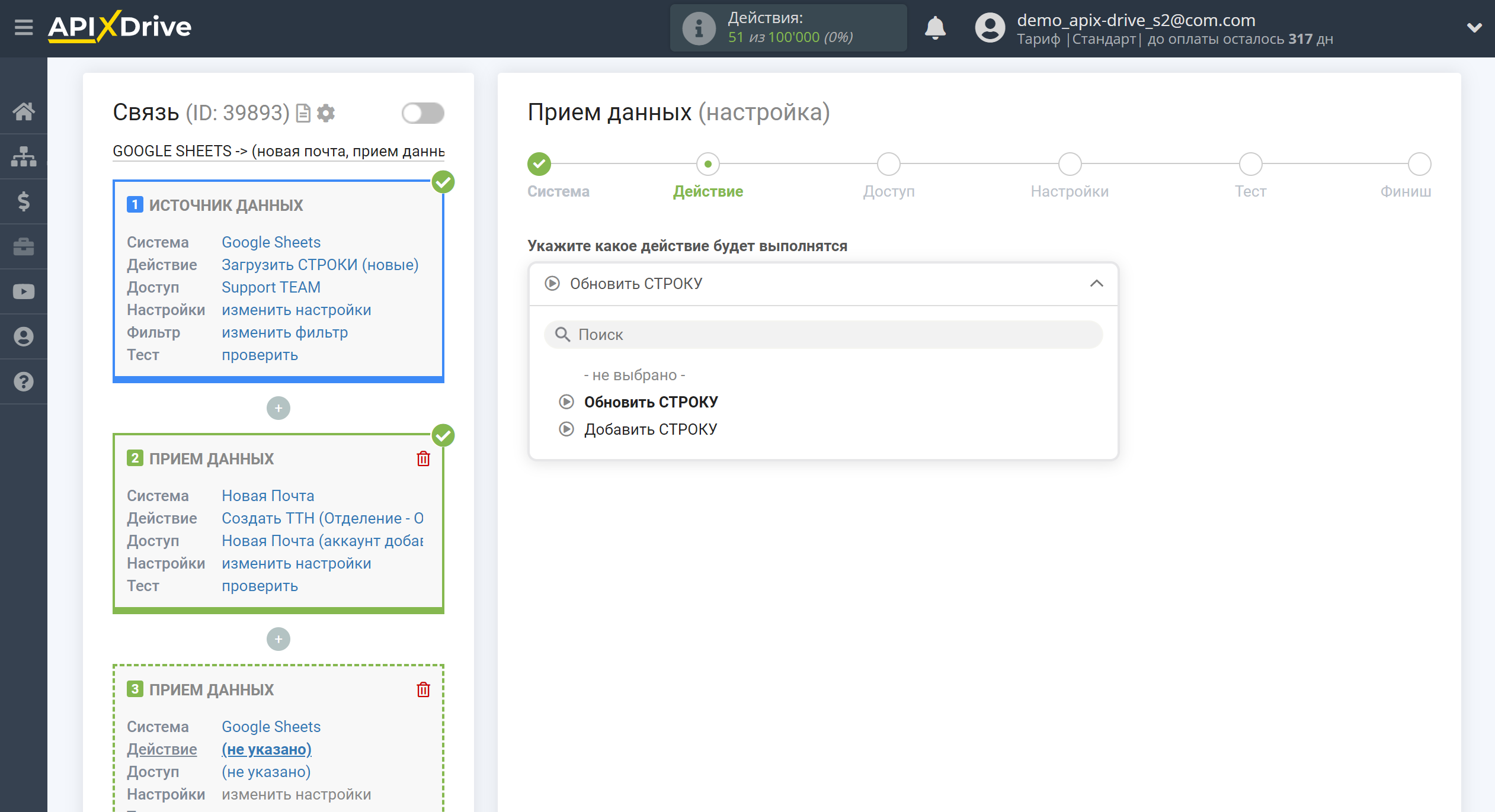
Task: Click block 3 action '(не указано)' link
Action: click(x=266, y=749)
